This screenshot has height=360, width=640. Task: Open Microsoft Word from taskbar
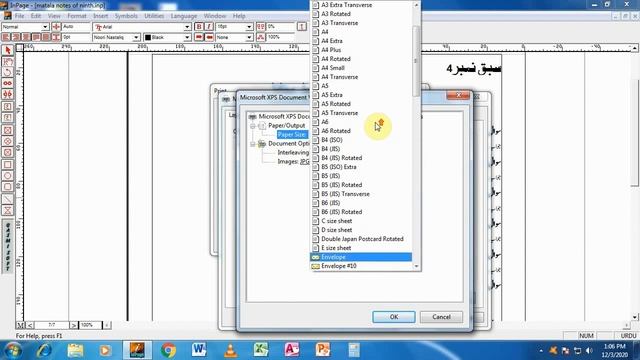coord(199,350)
